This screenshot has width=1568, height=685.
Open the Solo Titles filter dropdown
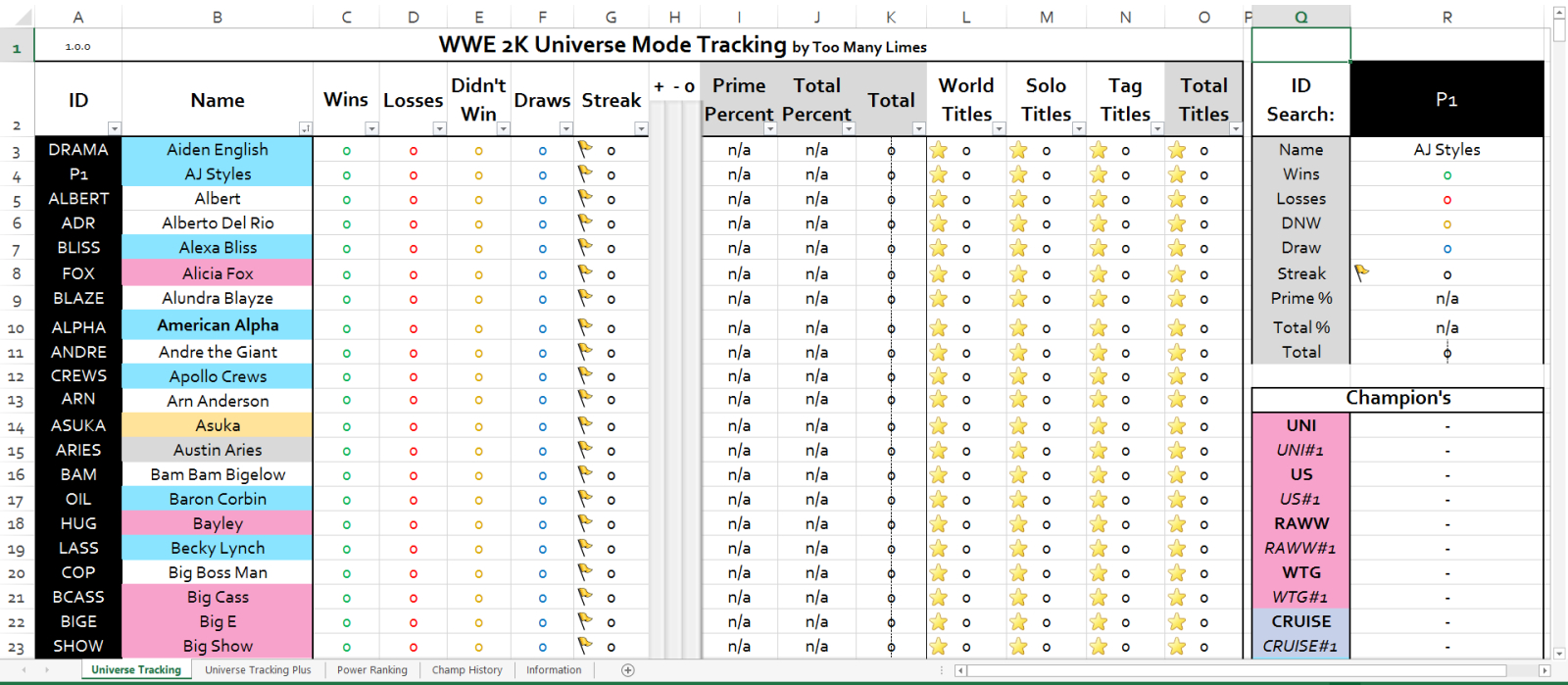[x=1078, y=128]
